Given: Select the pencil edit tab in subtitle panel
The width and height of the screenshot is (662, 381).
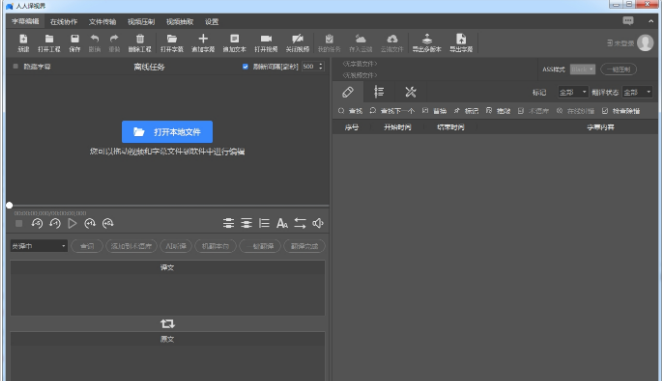Looking at the screenshot, I should click(348, 92).
